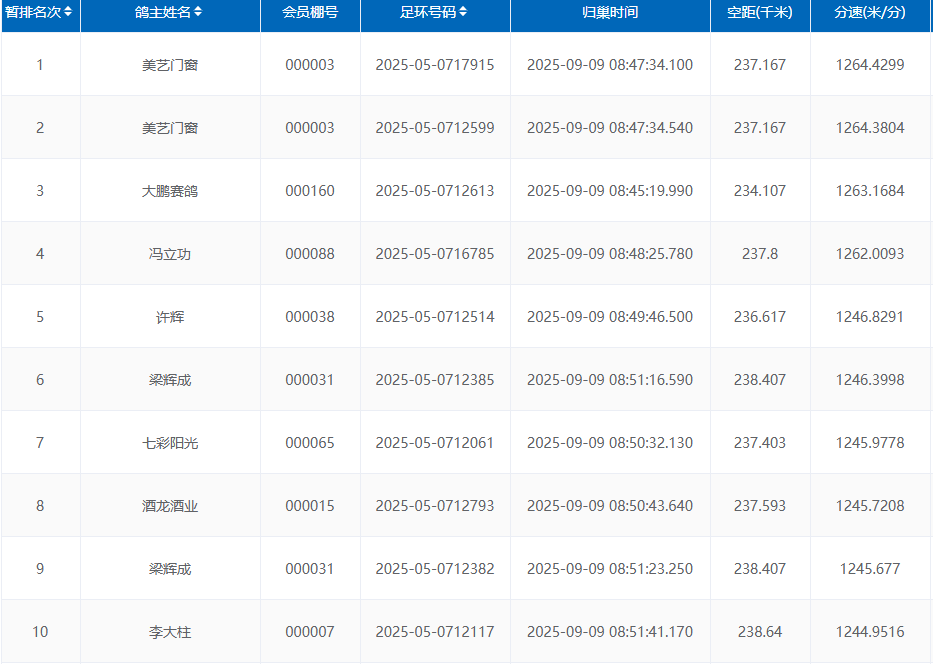Click owner name 许辉
933x664 pixels.
(170, 317)
